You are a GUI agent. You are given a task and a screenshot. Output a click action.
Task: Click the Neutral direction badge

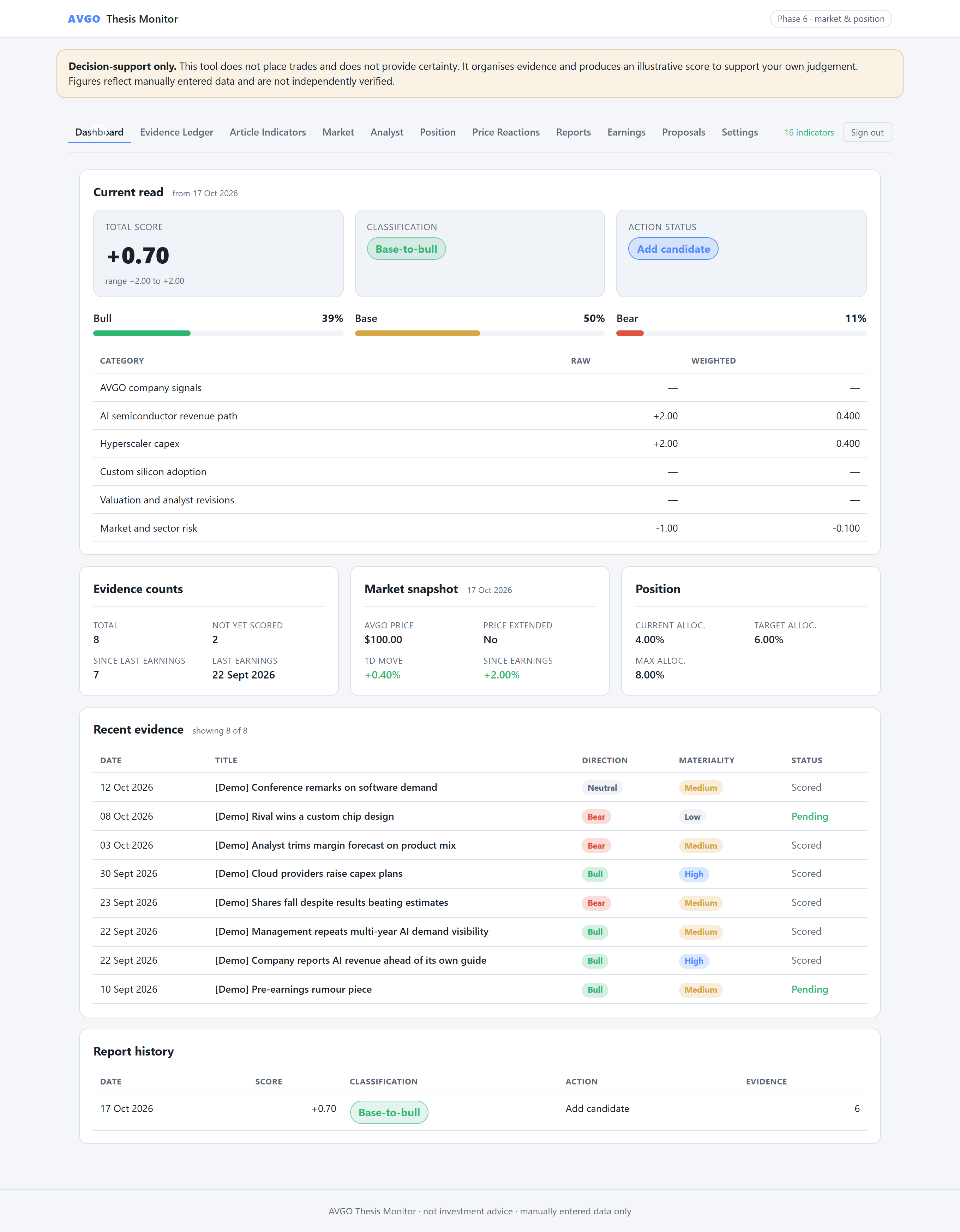click(602, 788)
